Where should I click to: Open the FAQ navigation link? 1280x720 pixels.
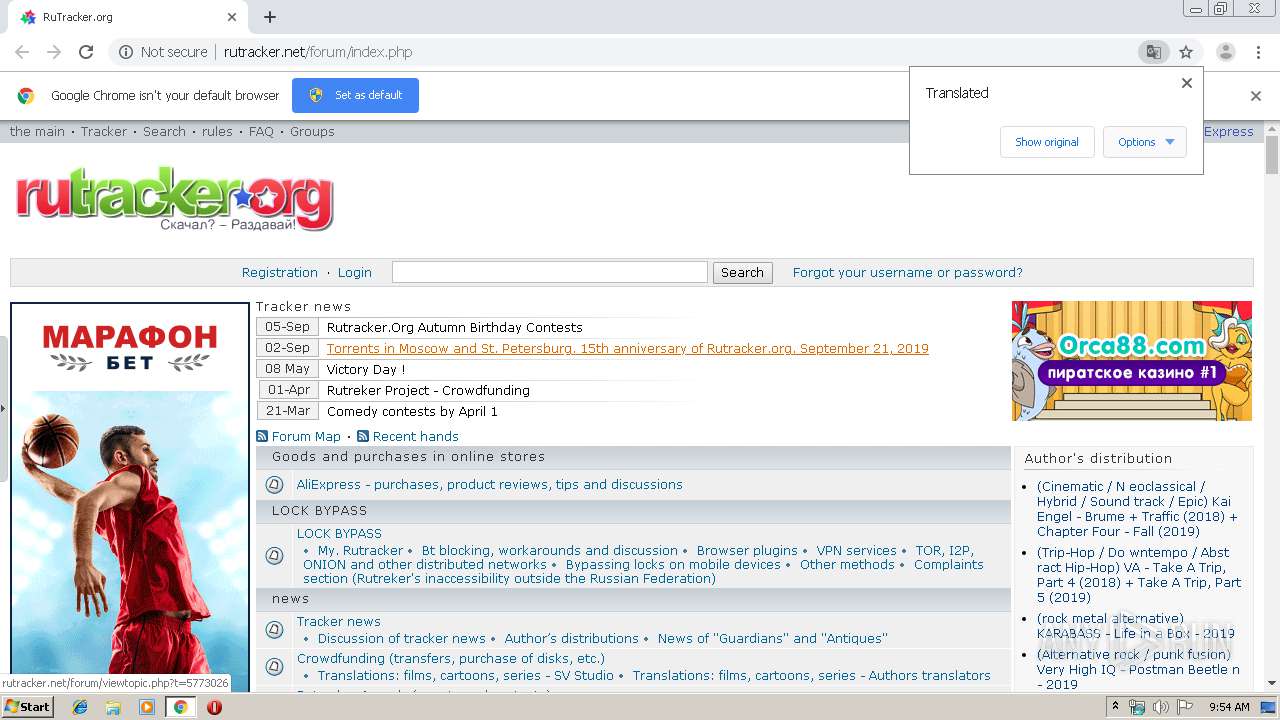click(261, 131)
